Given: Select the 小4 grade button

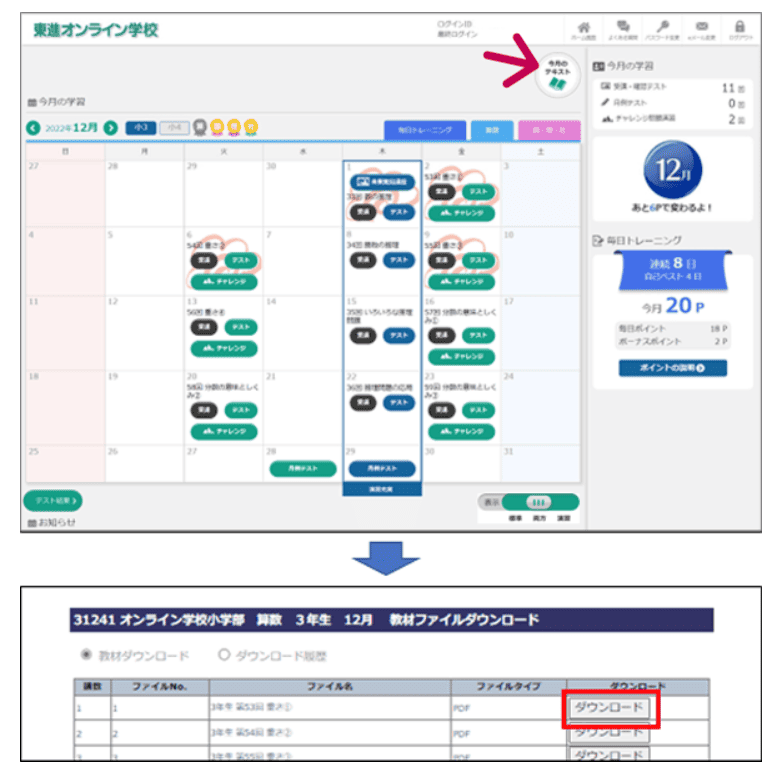Looking at the screenshot, I should click(x=174, y=128).
